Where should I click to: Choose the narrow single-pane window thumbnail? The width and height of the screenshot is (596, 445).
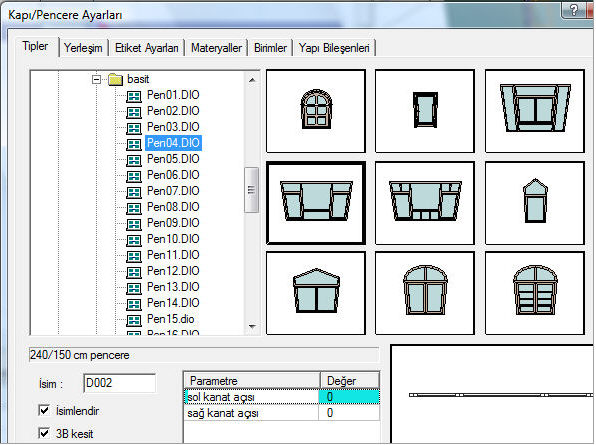point(425,111)
